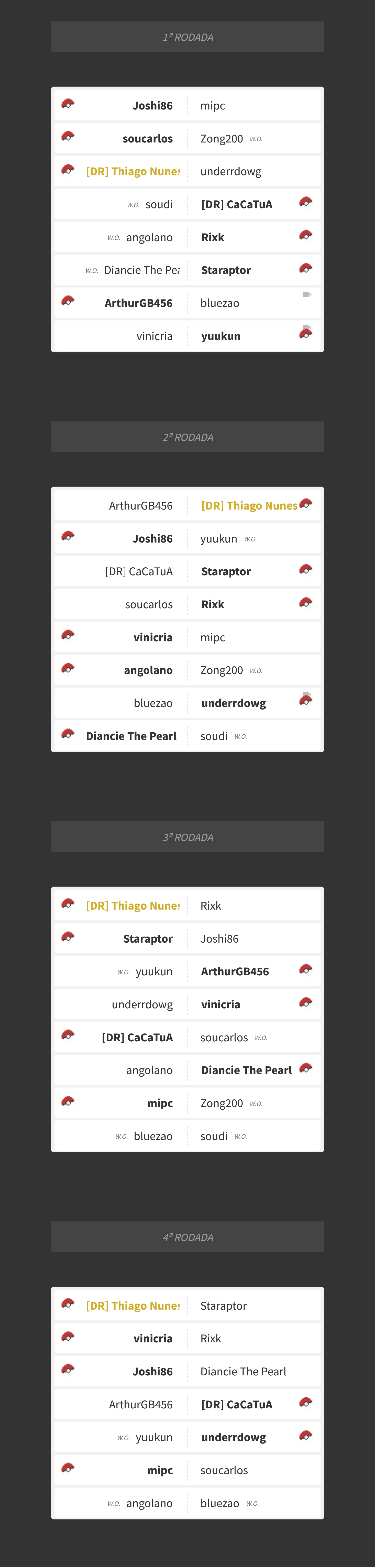The width and height of the screenshot is (375, 1568).
Task: Click pokeball next to Staraptor in 2ª Rodada
Action: click(x=306, y=569)
